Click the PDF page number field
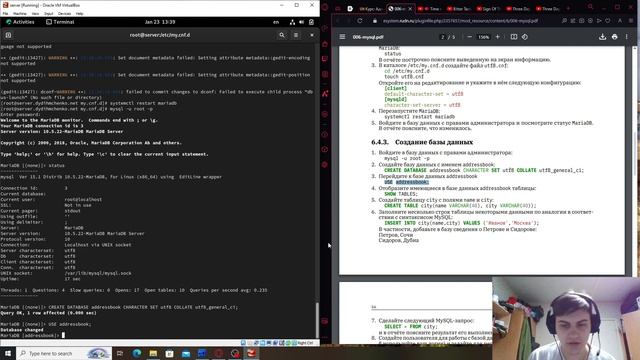 point(442,37)
